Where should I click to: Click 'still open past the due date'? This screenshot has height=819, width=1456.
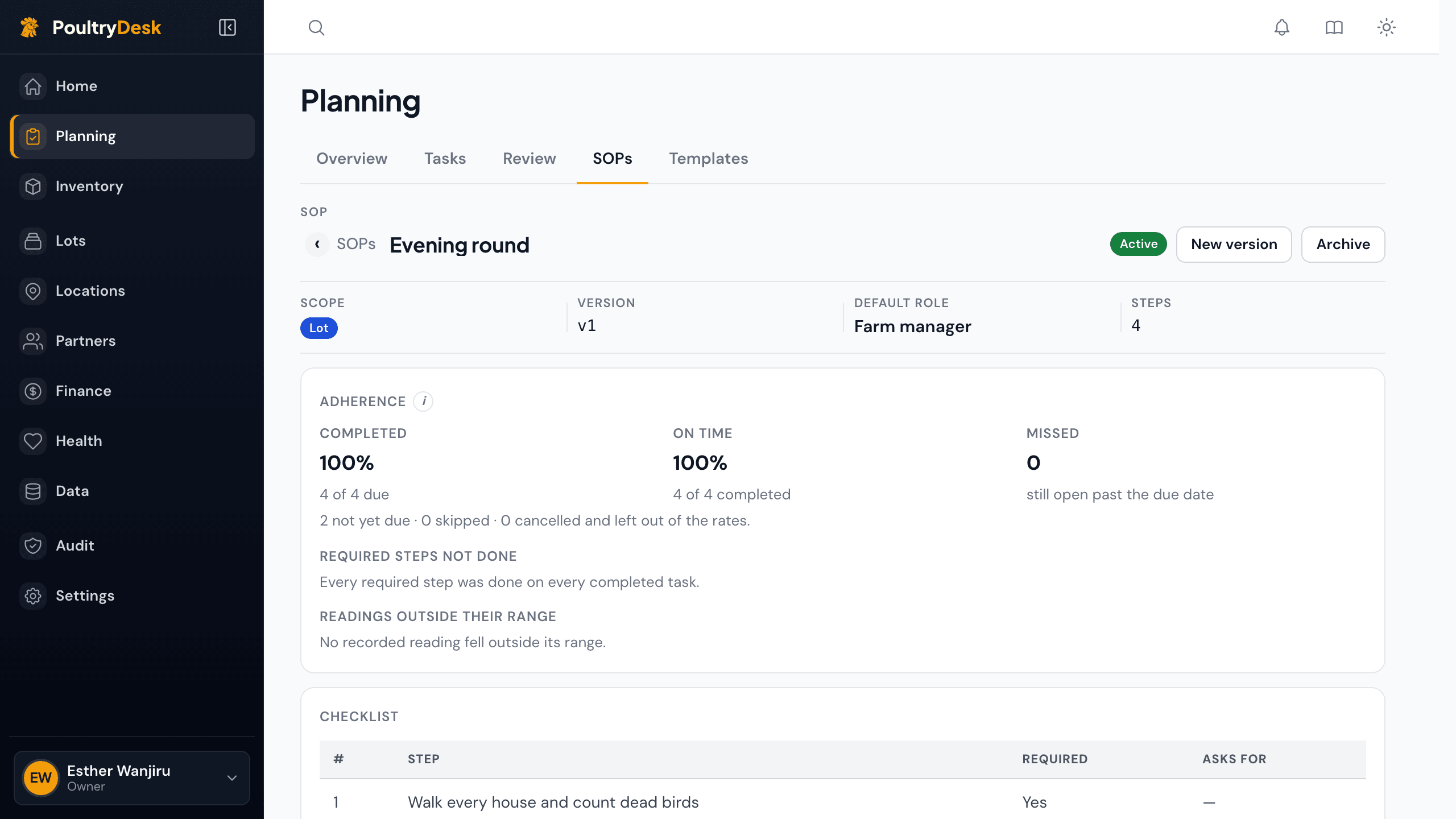click(1120, 495)
